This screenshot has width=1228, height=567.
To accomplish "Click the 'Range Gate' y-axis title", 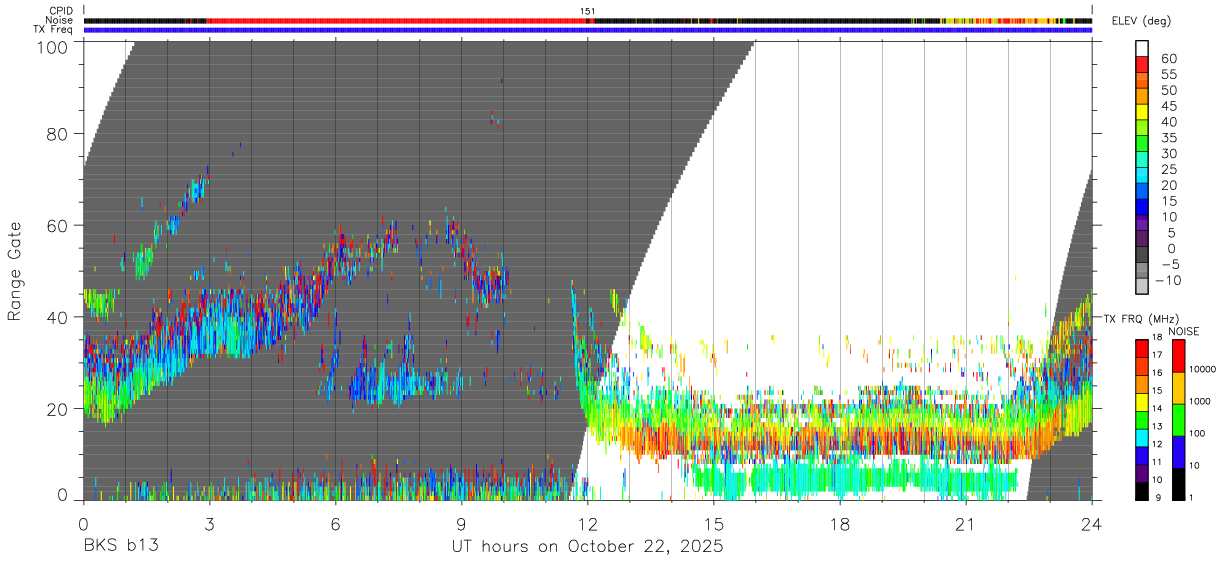I will pos(15,270).
